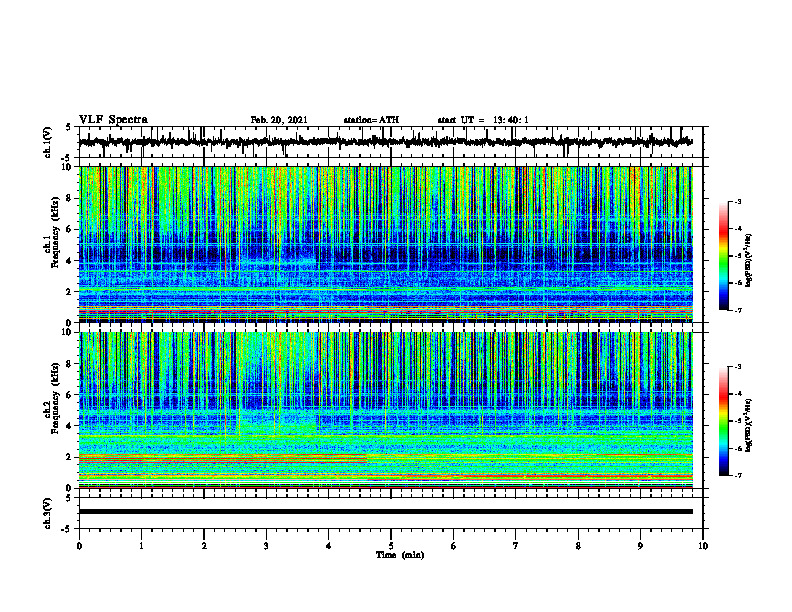
Task: Click the "6" time axis tick label
Action: tap(454, 546)
